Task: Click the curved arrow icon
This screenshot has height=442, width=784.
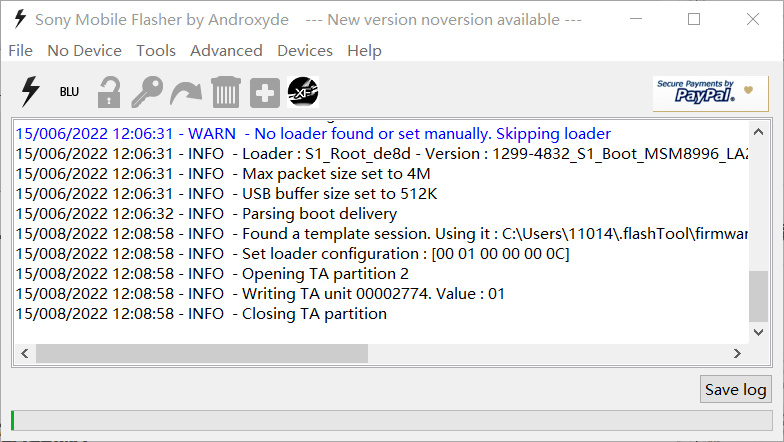Action: click(x=186, y=92)
